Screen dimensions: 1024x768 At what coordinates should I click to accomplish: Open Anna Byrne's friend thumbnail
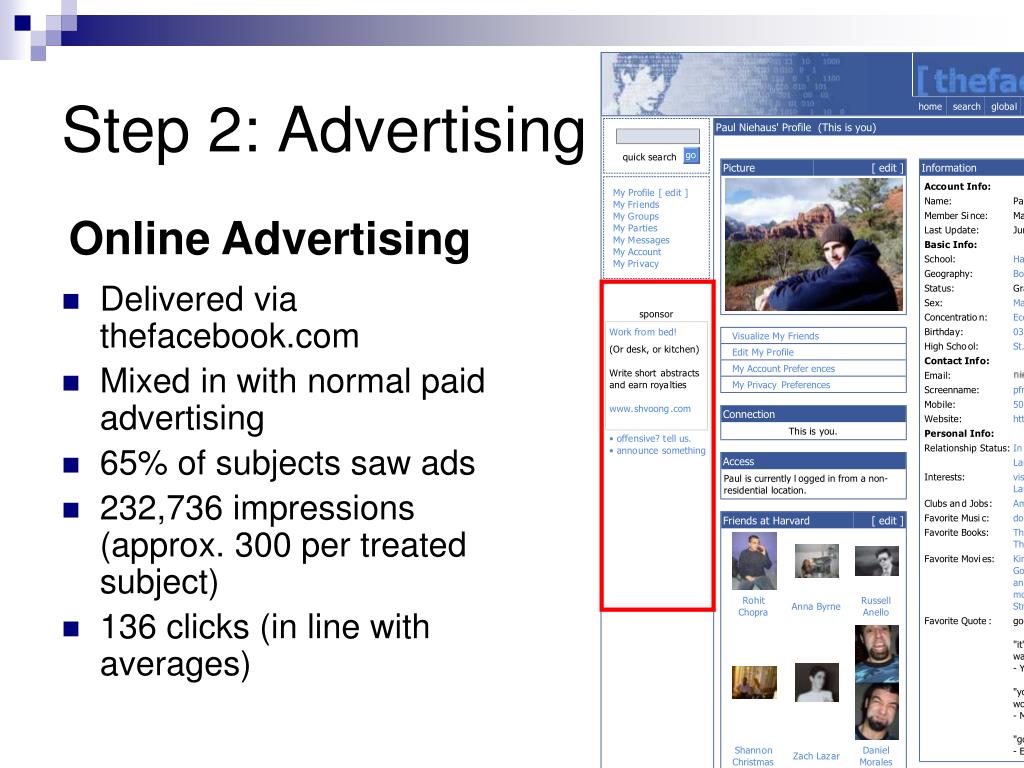coord(816,561)
